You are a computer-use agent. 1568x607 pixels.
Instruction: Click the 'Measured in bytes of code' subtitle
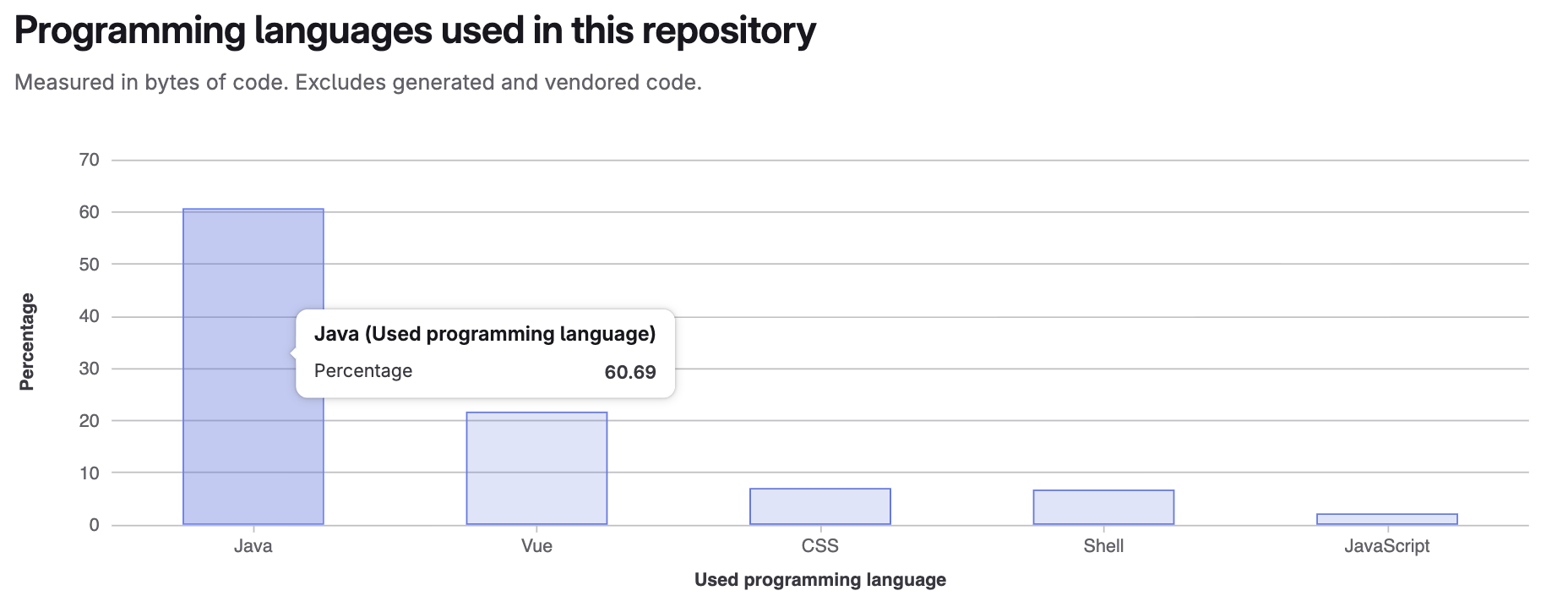click(x=358, y=83)
